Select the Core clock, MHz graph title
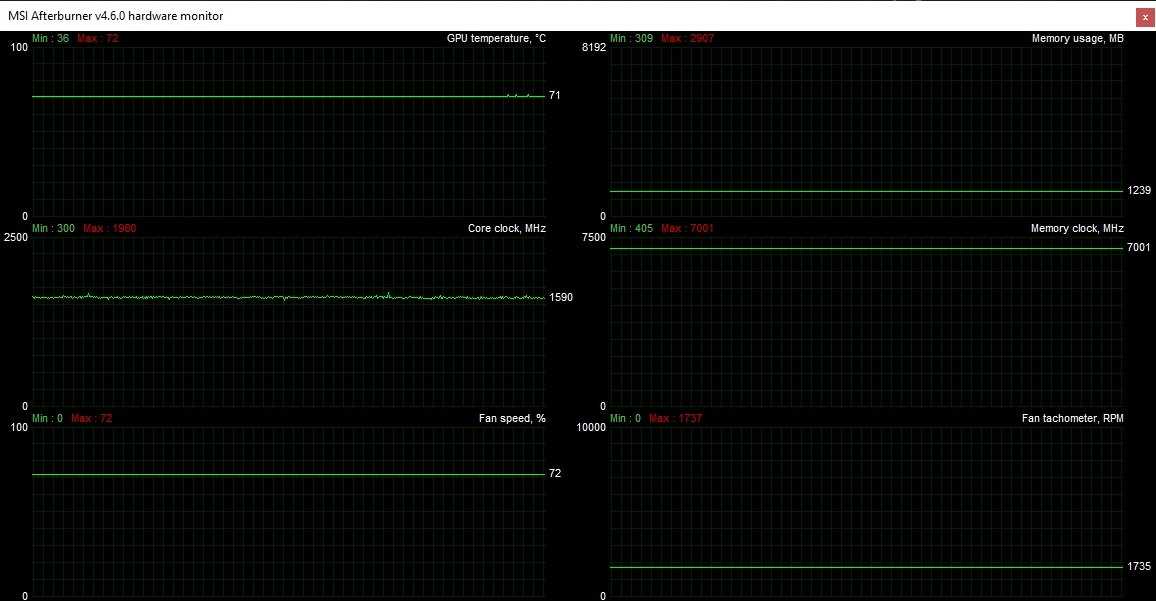 [506, 229]
